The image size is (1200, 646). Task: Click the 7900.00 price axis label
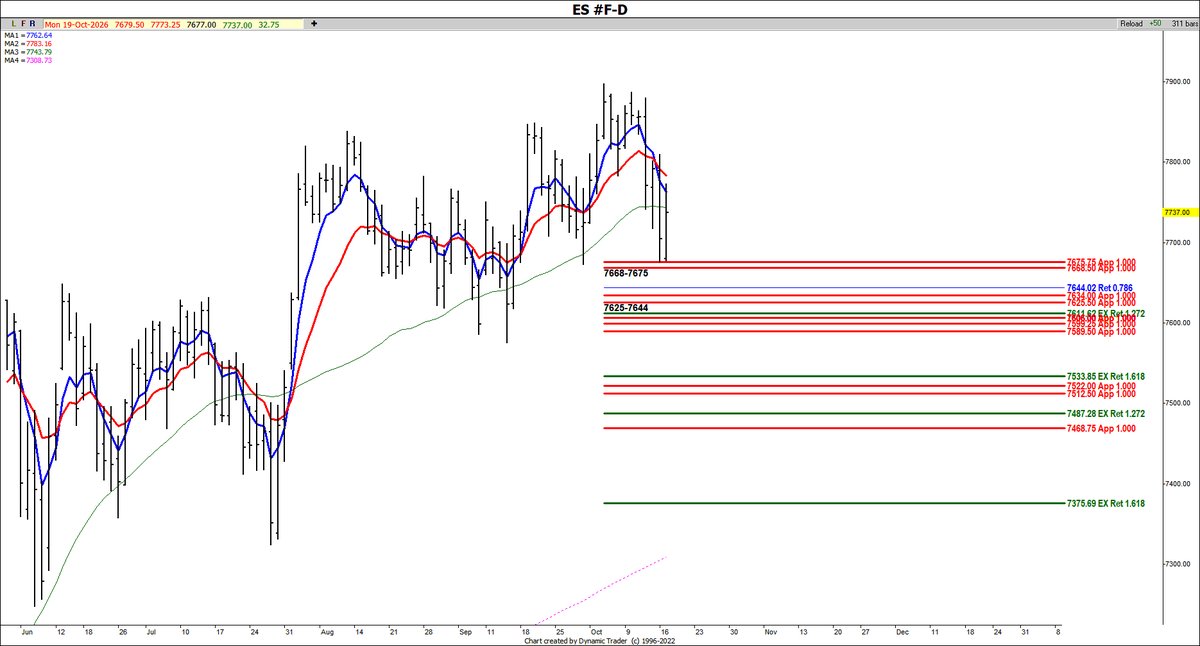pos(1176,82)
